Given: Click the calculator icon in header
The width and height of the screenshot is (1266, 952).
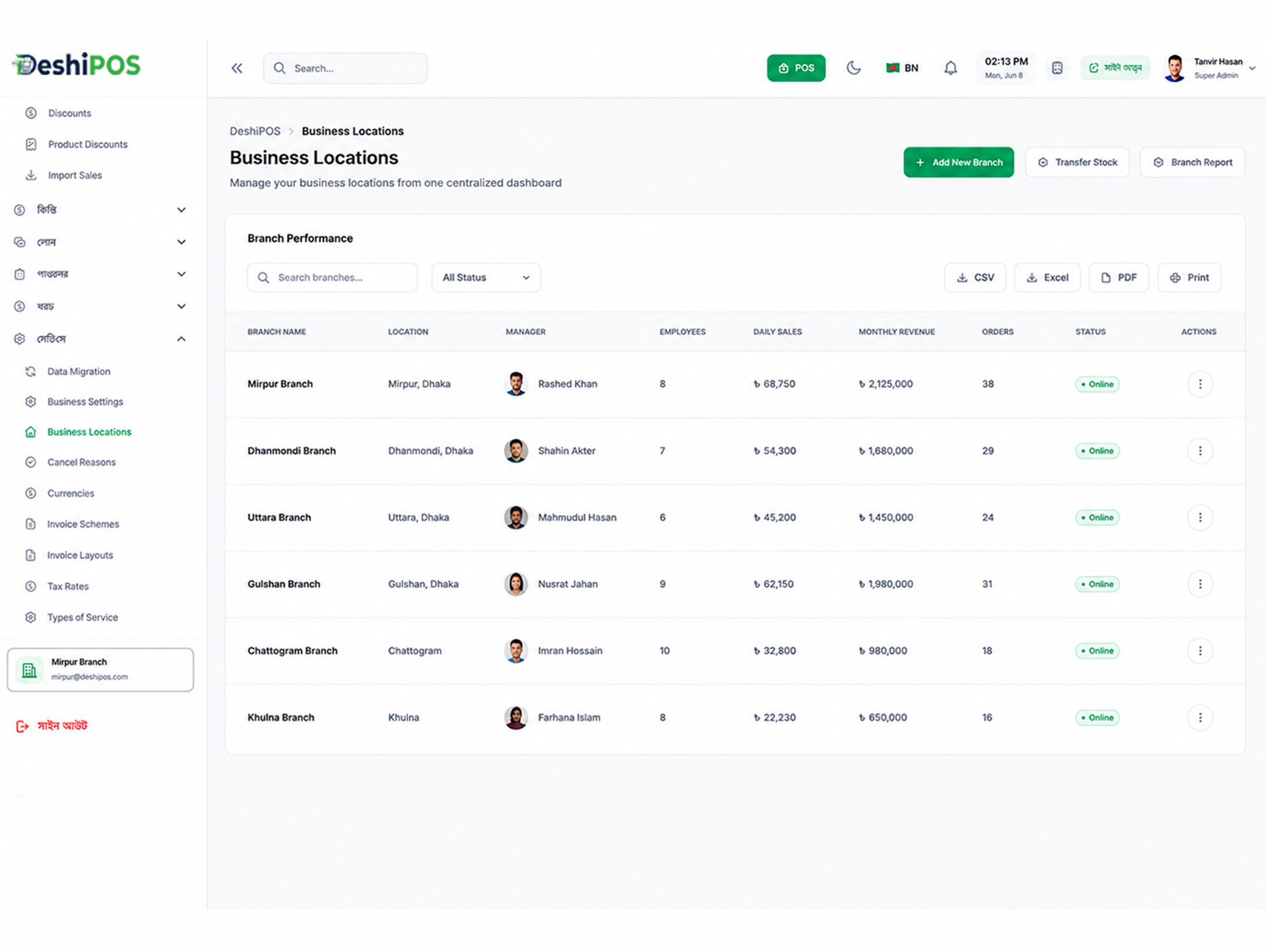Looking at the screenshot, I should [x=1057, y=68].
